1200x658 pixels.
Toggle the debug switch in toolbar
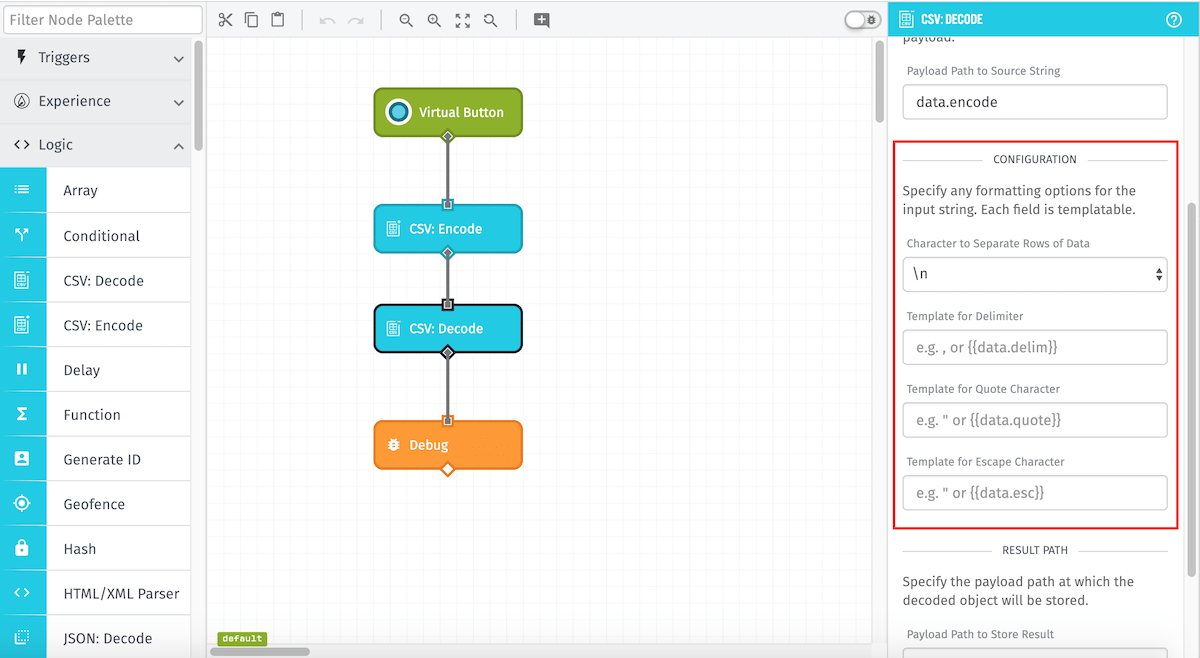[862, 20]
